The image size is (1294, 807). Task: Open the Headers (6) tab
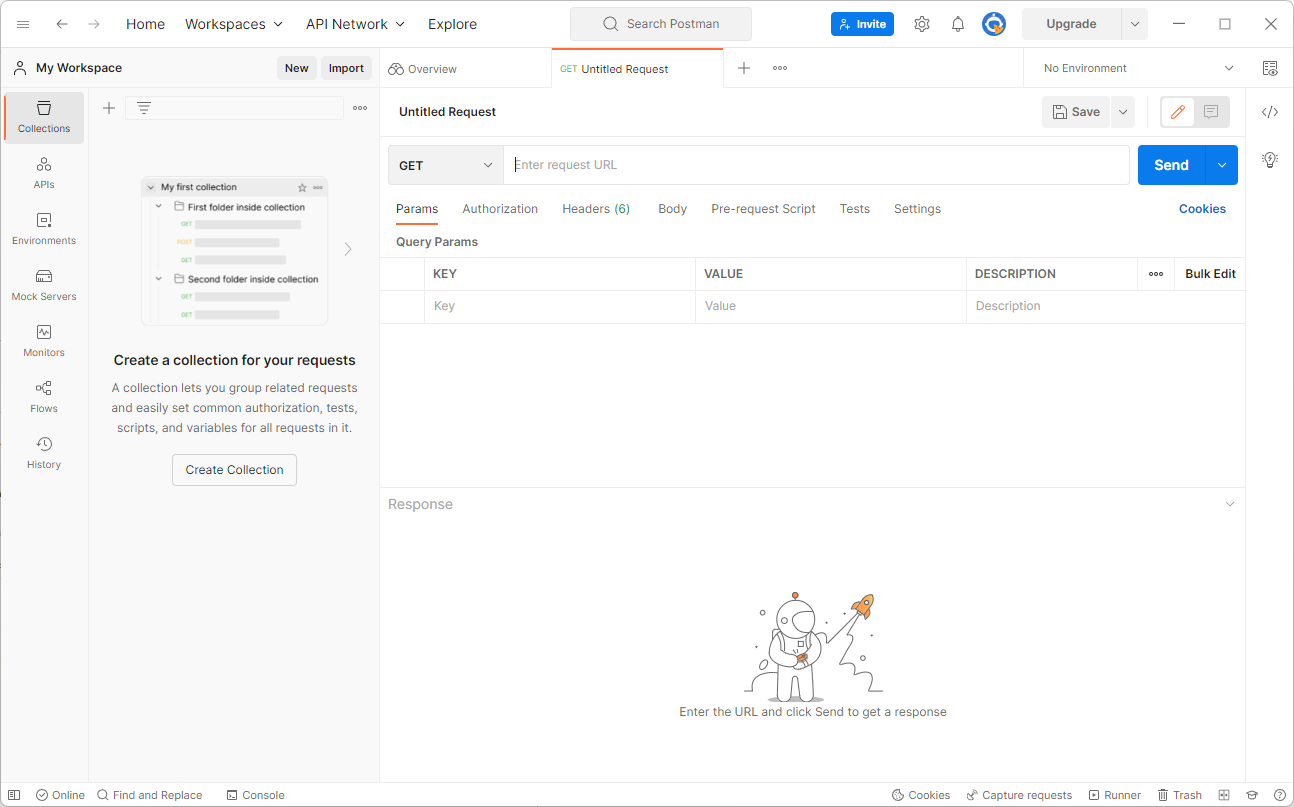(596, 209)
